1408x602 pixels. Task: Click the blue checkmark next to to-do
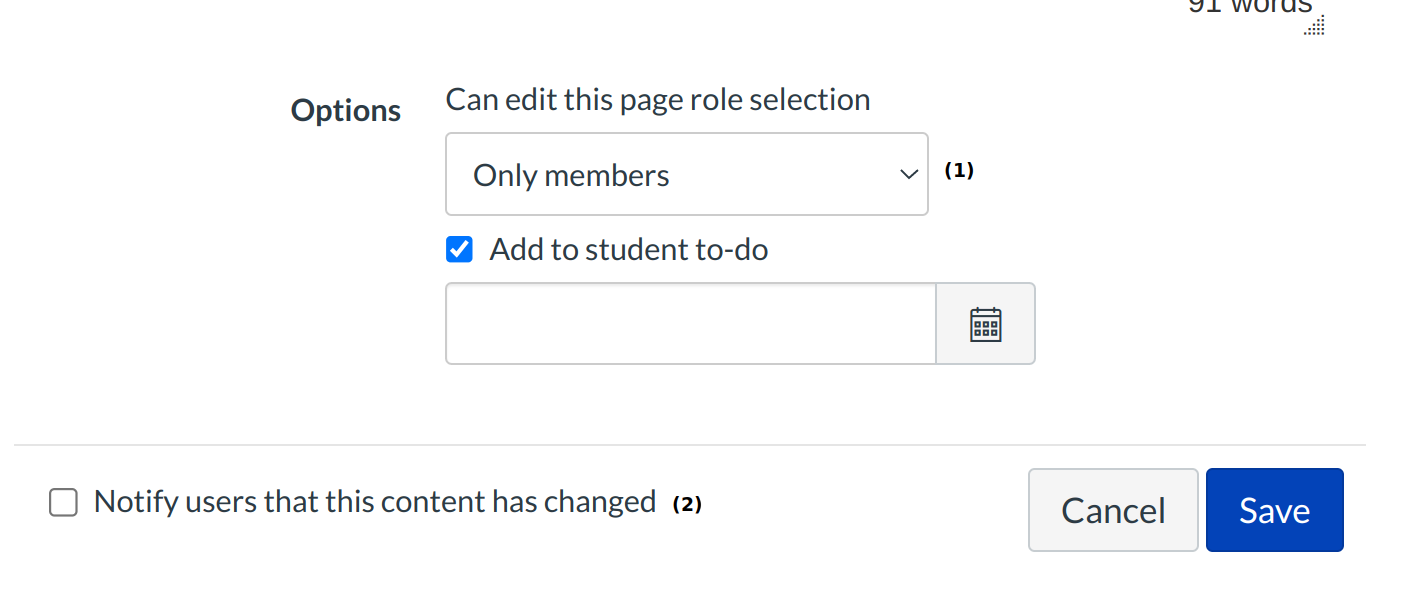(x=459, y=250)
